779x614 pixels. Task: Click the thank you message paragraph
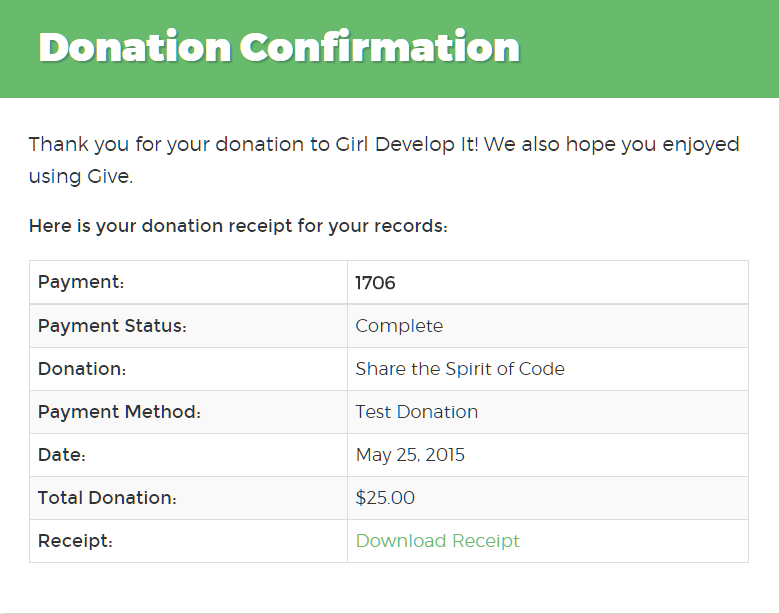pos(384,160)
